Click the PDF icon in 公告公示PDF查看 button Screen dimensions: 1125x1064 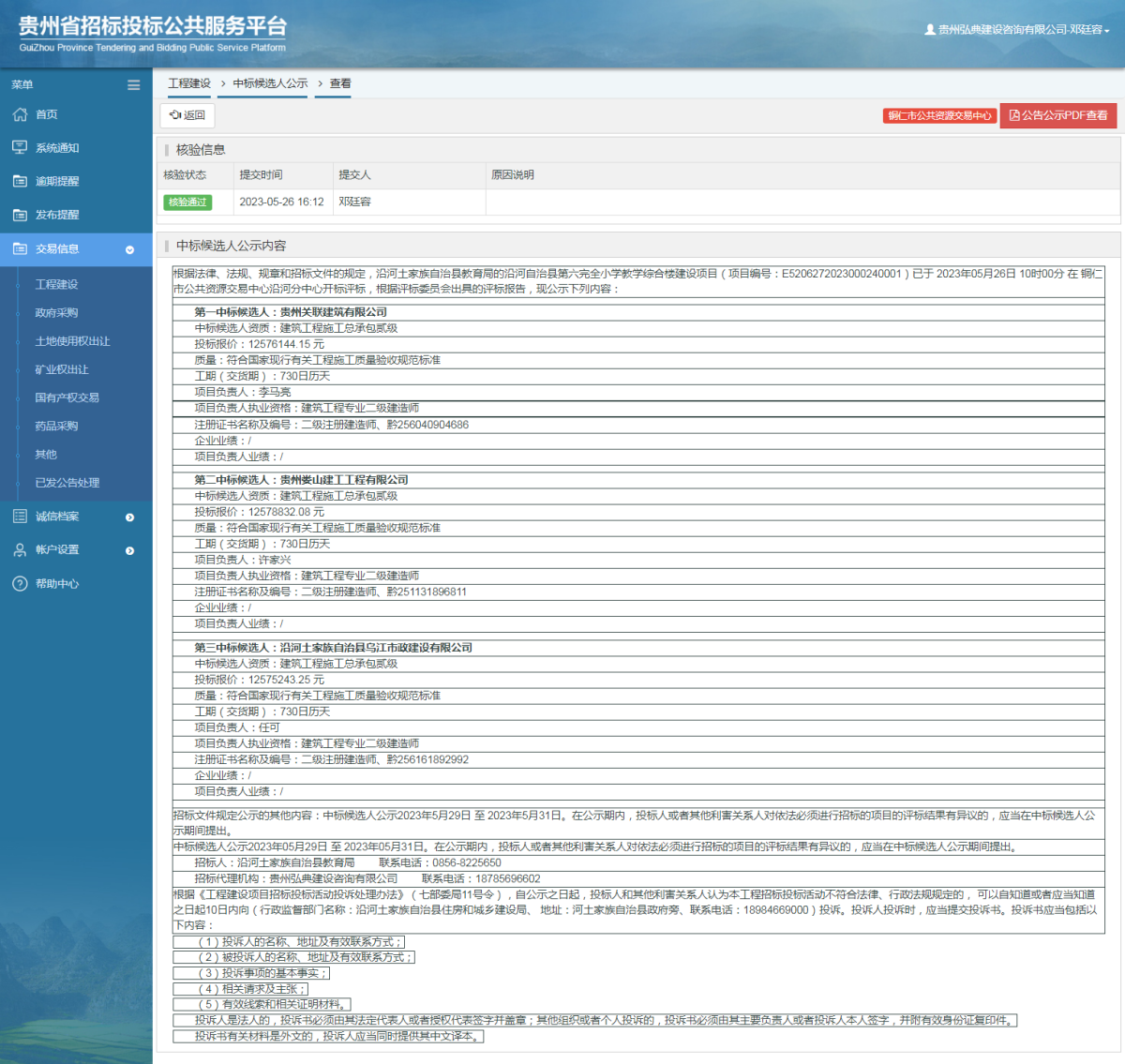click(x=1014, y=115)
